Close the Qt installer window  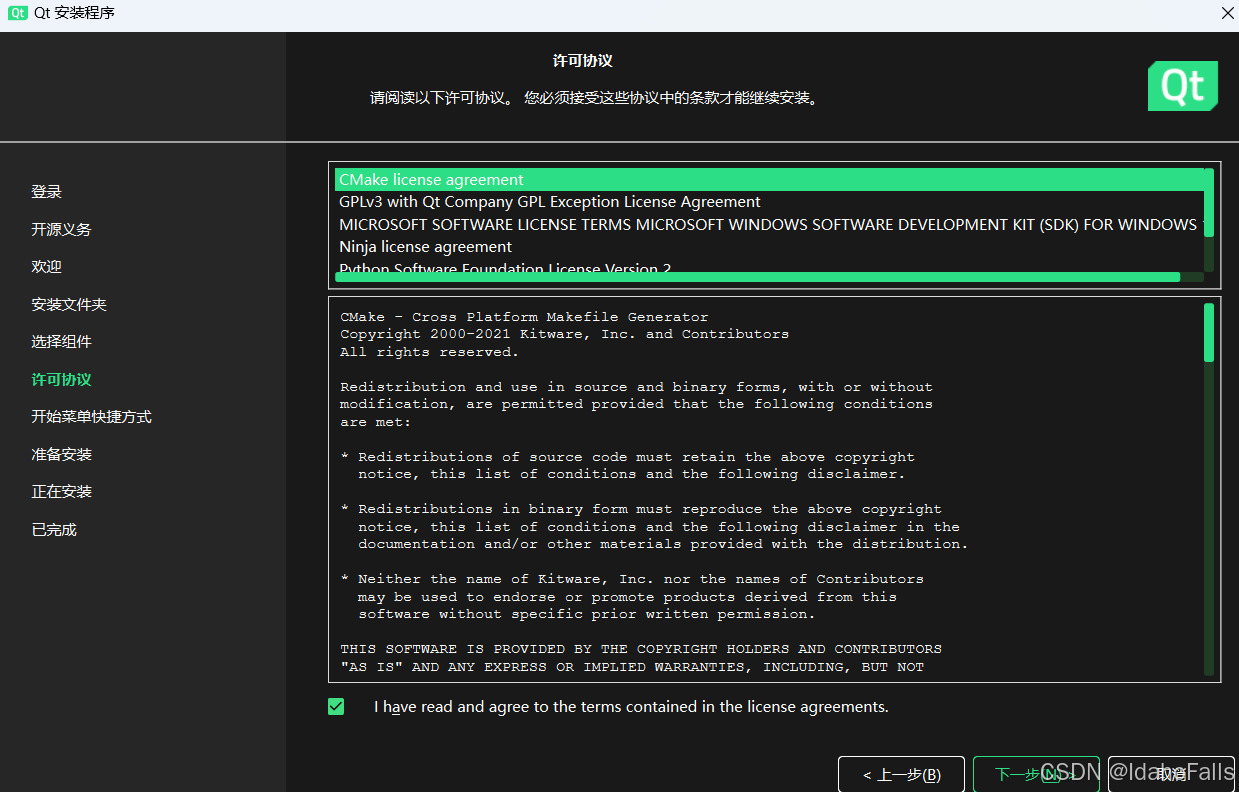tap(1227, 13)
